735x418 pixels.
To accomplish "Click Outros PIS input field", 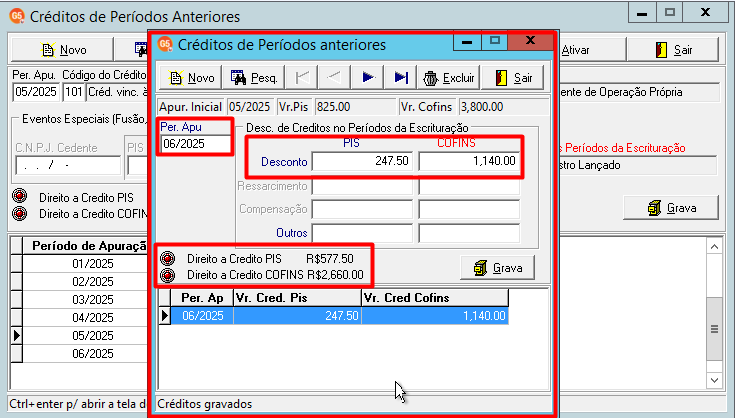I will [x=362, y=233].
